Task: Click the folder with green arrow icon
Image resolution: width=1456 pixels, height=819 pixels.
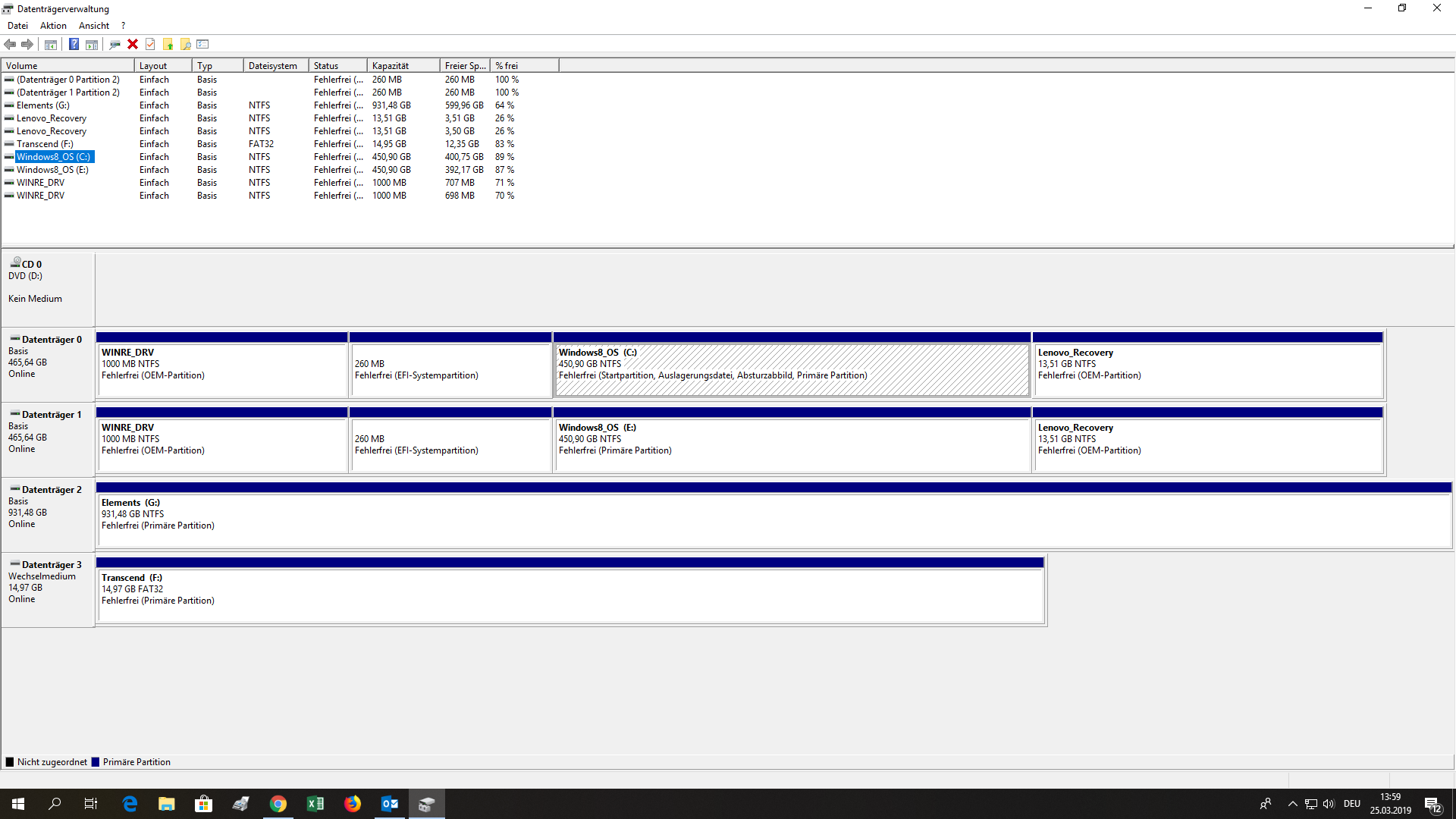Action: 168,44
